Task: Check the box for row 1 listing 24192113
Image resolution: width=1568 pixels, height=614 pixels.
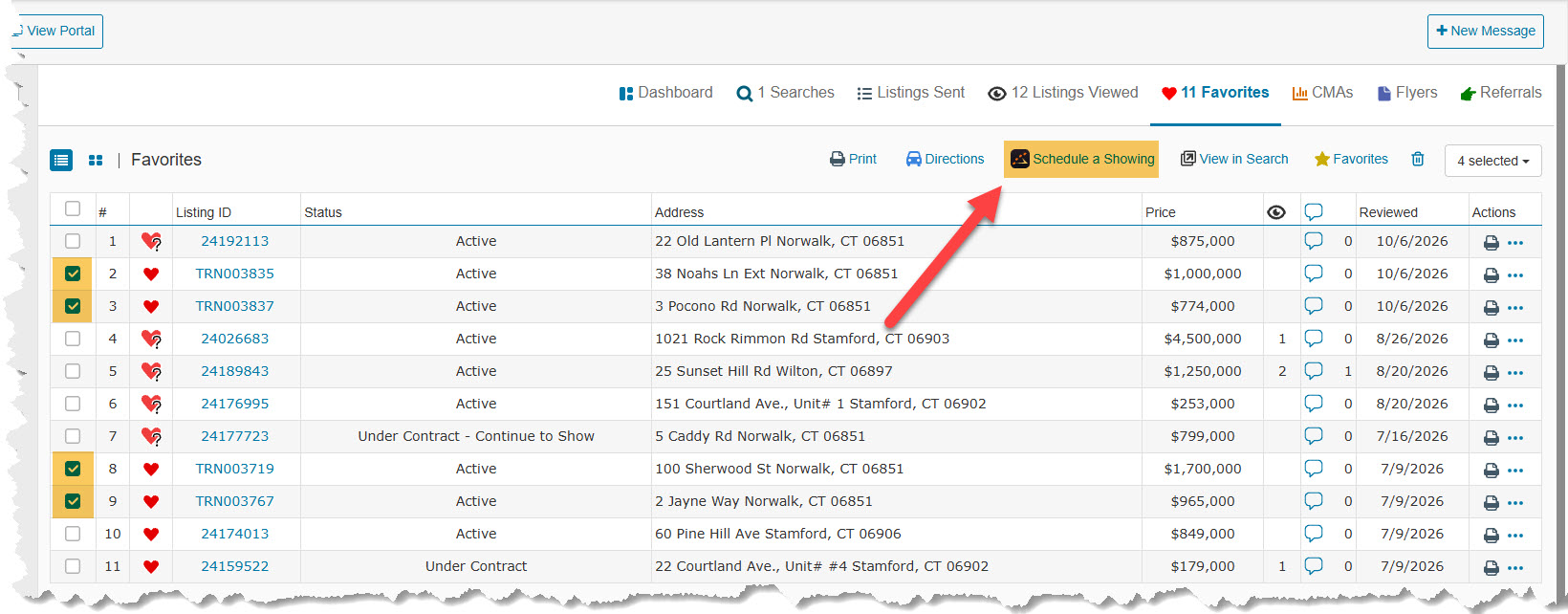Action: [73, 241]
